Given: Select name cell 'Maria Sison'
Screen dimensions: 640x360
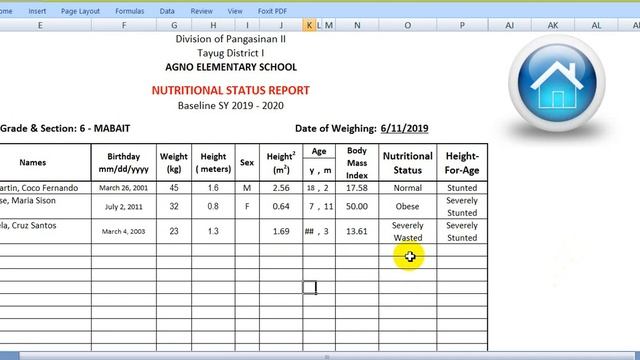Looking at the screenshot, I should 45,207.
